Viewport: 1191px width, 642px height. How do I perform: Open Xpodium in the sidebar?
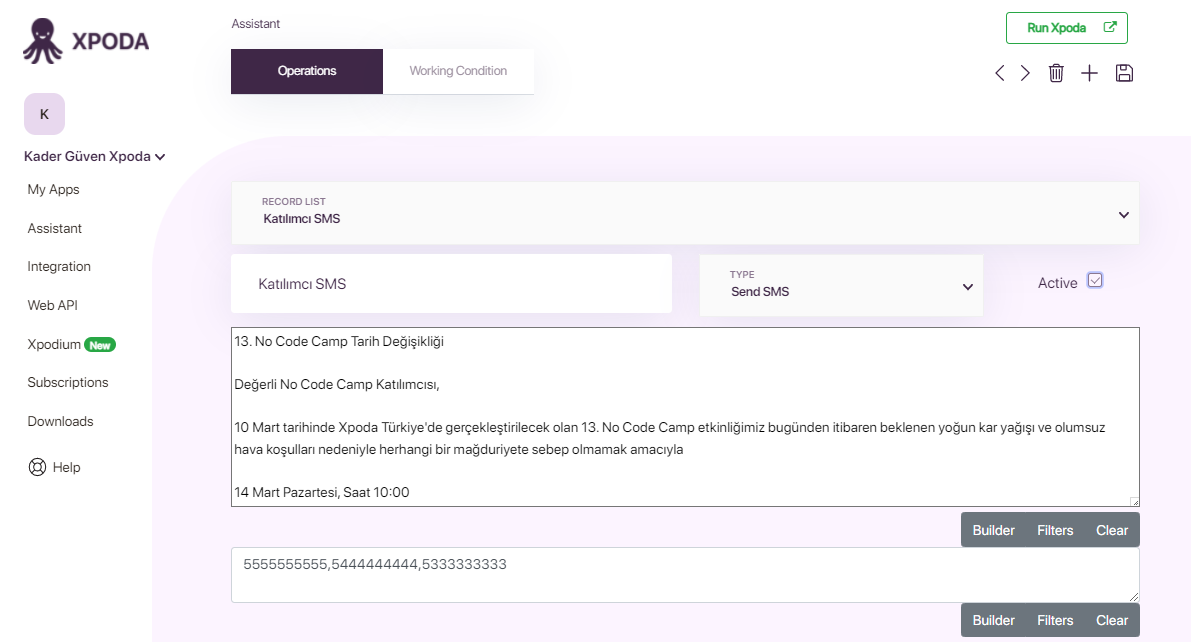pos(54,345)
